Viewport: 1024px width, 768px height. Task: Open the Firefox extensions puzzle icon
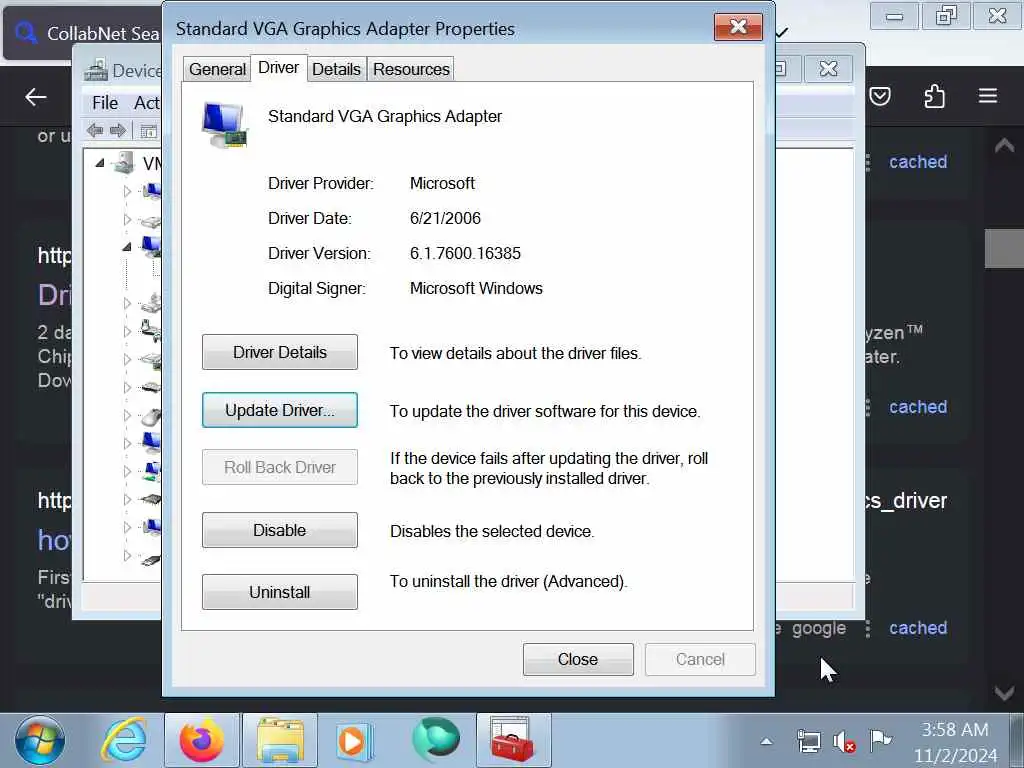[934, 97]
